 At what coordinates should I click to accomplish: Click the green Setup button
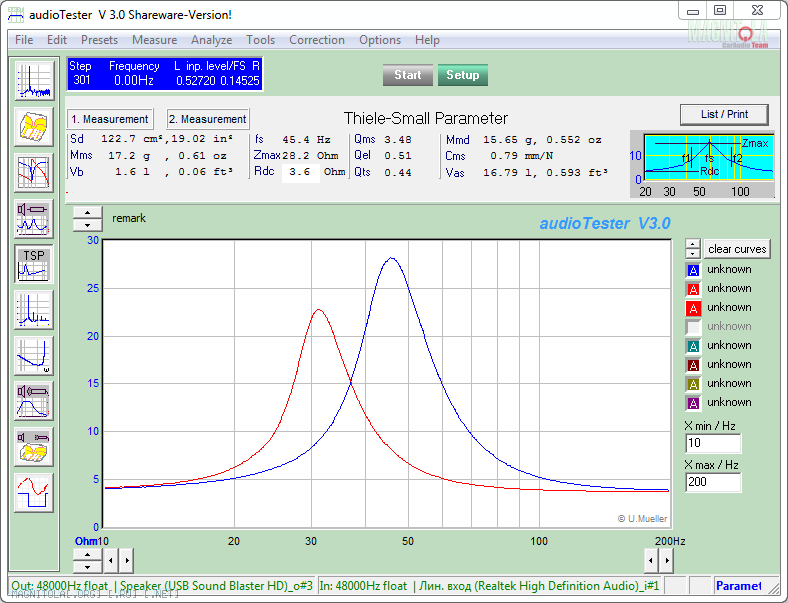463,75
